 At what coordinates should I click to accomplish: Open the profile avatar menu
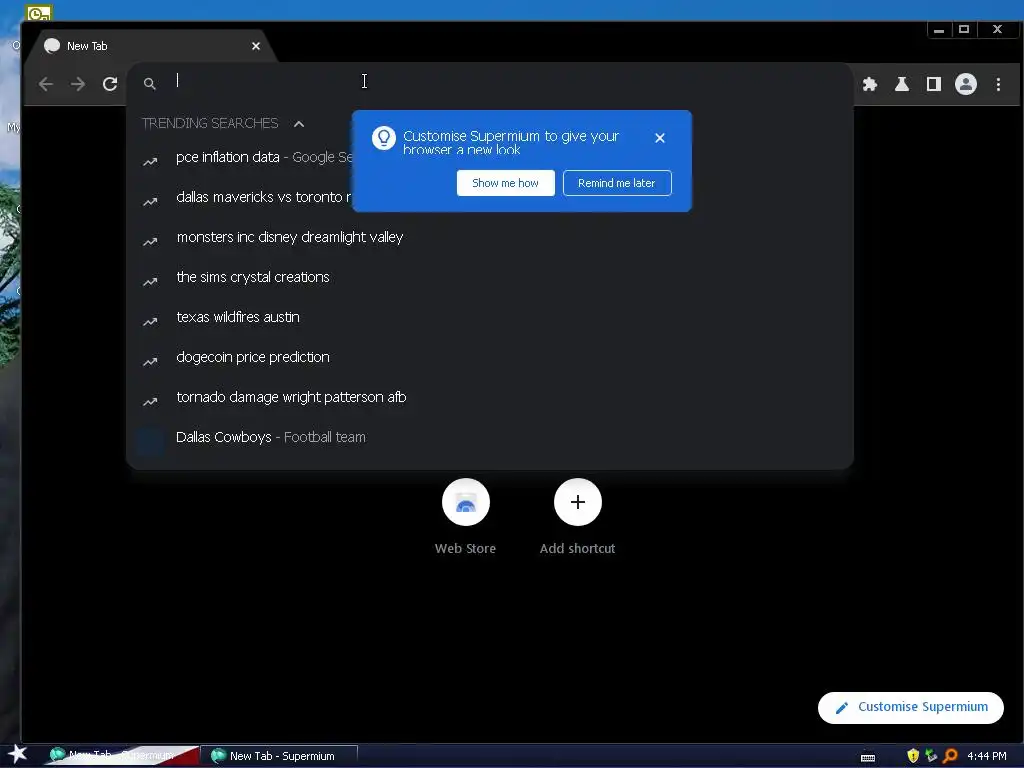pos(966,84)
